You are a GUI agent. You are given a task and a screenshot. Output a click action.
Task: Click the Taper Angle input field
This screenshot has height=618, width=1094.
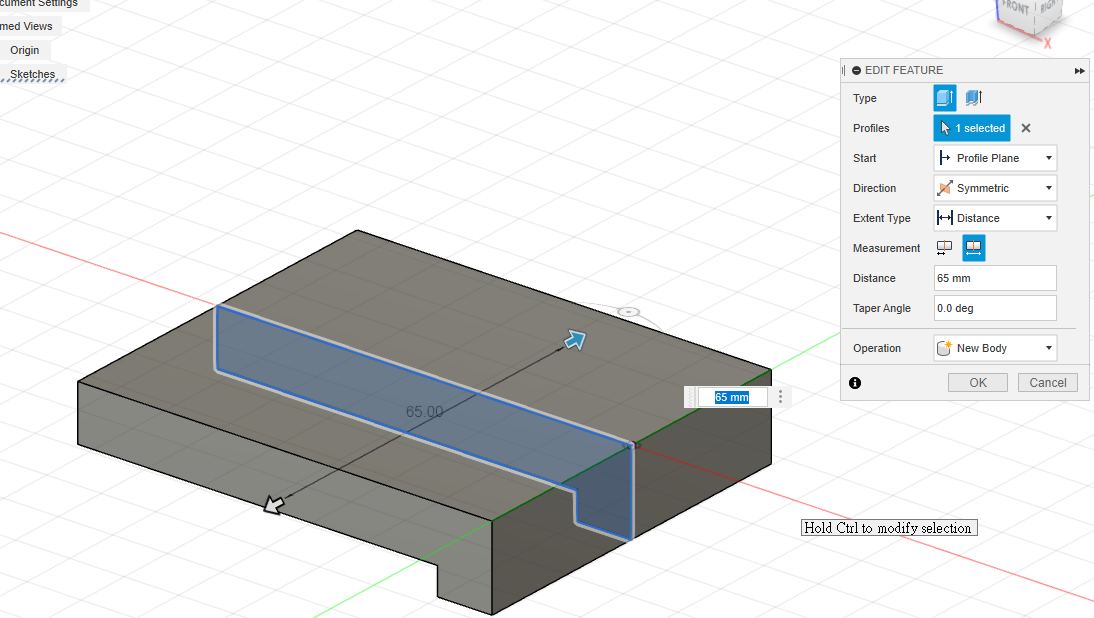pyautogui.click(x=995, y=308)
